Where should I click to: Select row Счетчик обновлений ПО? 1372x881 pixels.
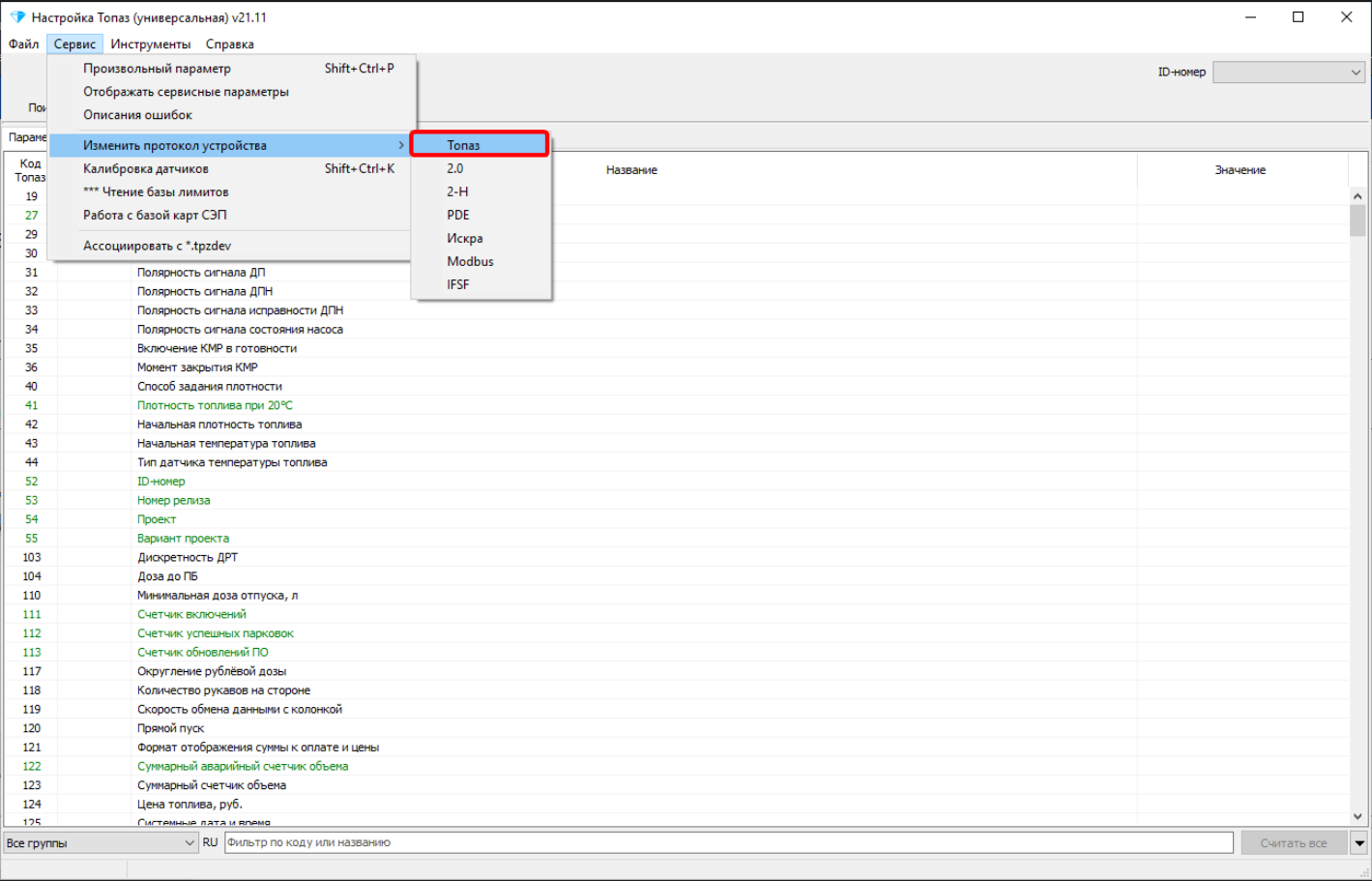click(677, 653)
